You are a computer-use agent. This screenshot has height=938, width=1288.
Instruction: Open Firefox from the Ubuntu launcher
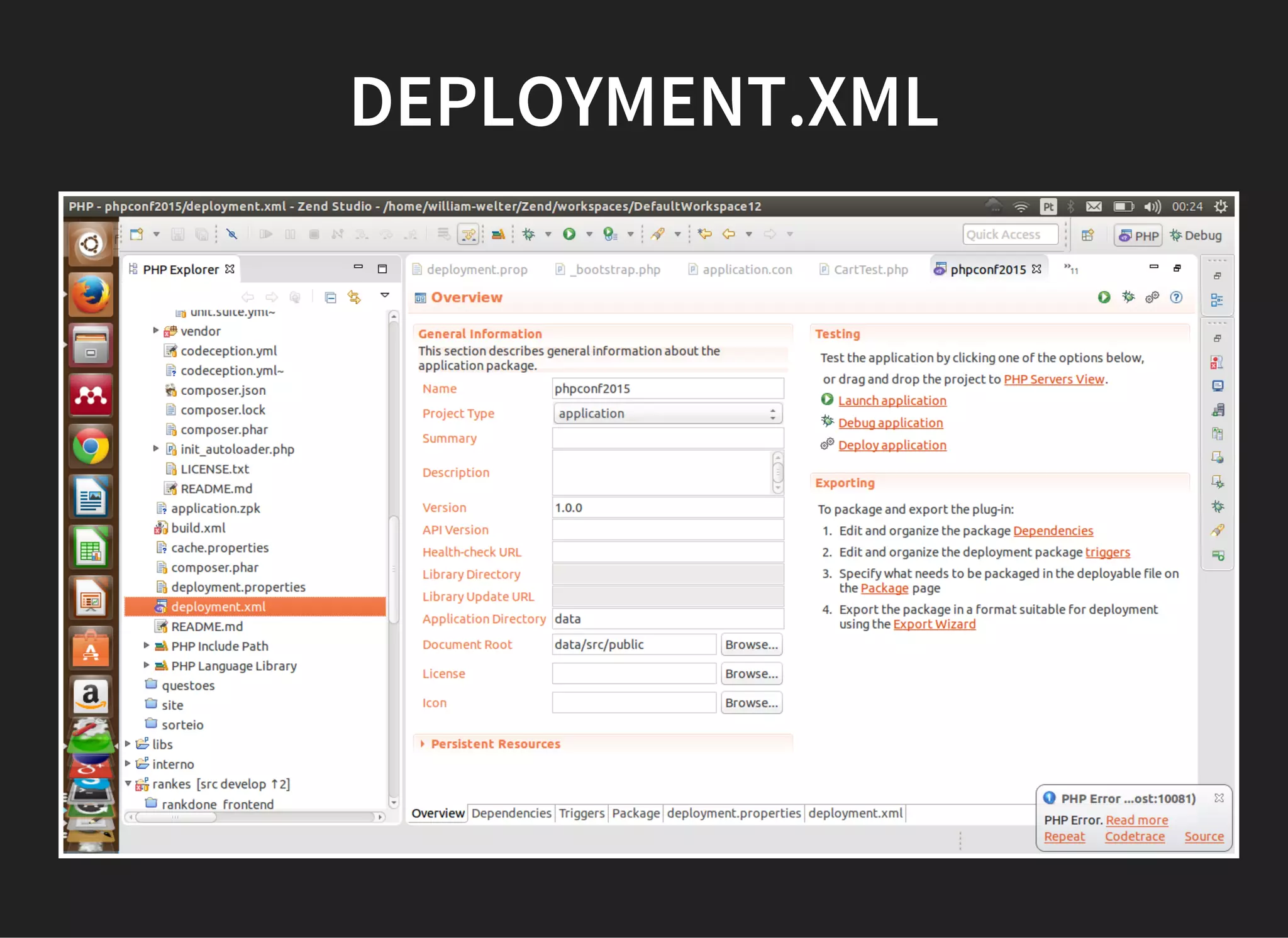91,294
